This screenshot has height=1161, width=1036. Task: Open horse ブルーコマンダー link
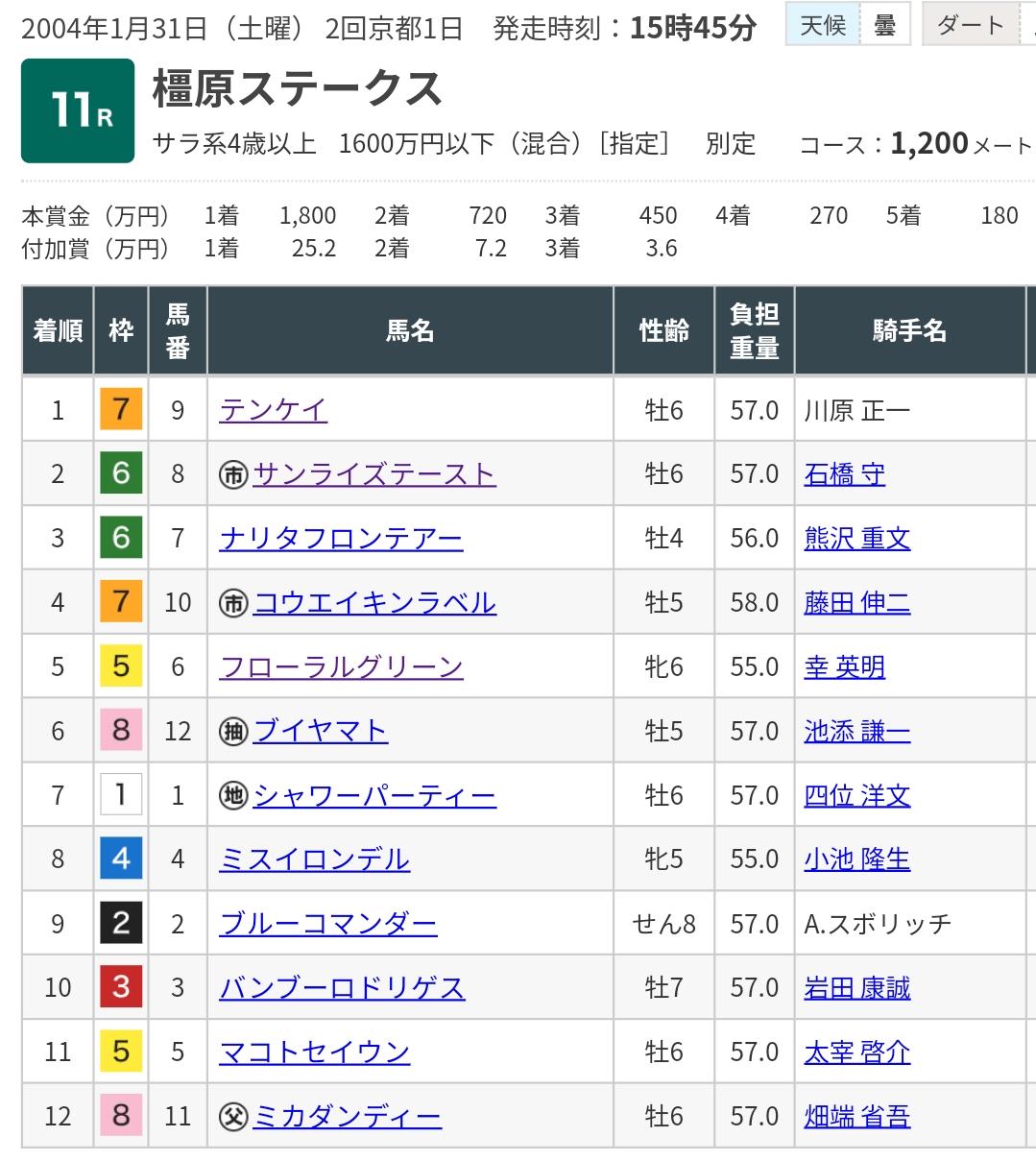pyautogui.click(x=328, y=924)
